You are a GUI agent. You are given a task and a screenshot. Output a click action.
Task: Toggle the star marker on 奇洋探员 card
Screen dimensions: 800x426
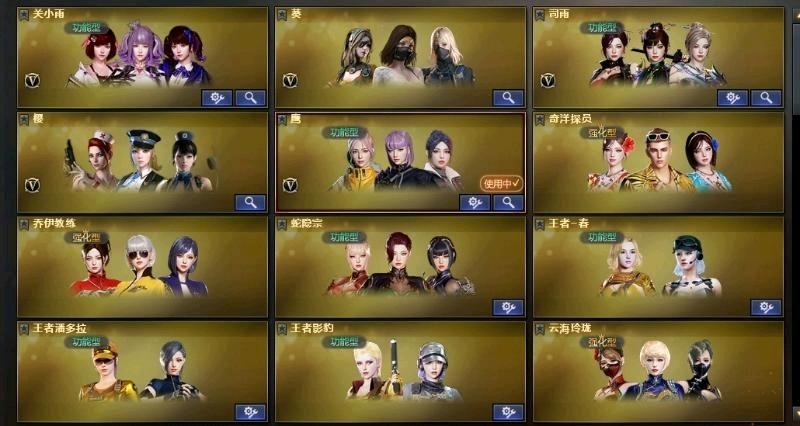pos(539,119)
